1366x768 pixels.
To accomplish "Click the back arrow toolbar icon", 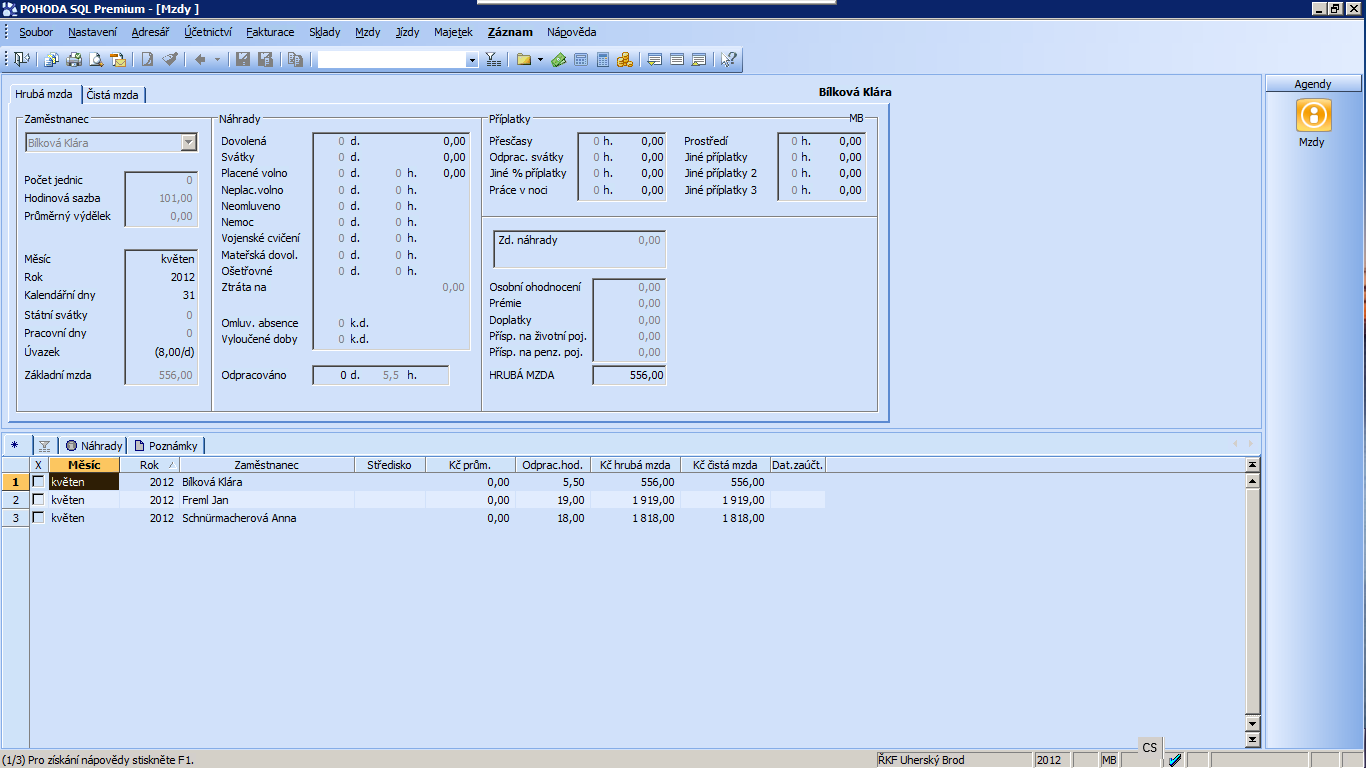I will point(199,60).
